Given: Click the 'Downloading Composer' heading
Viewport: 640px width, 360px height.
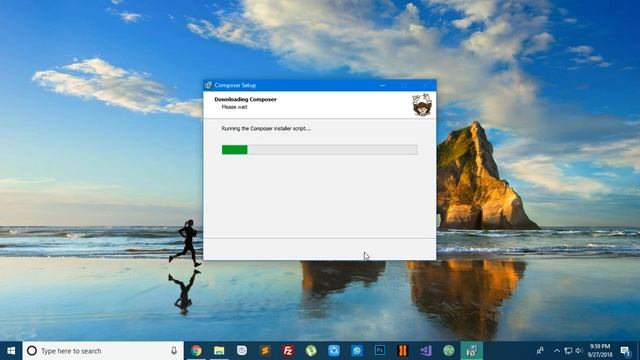Looking at the screenshot, I should click(245, 99).
